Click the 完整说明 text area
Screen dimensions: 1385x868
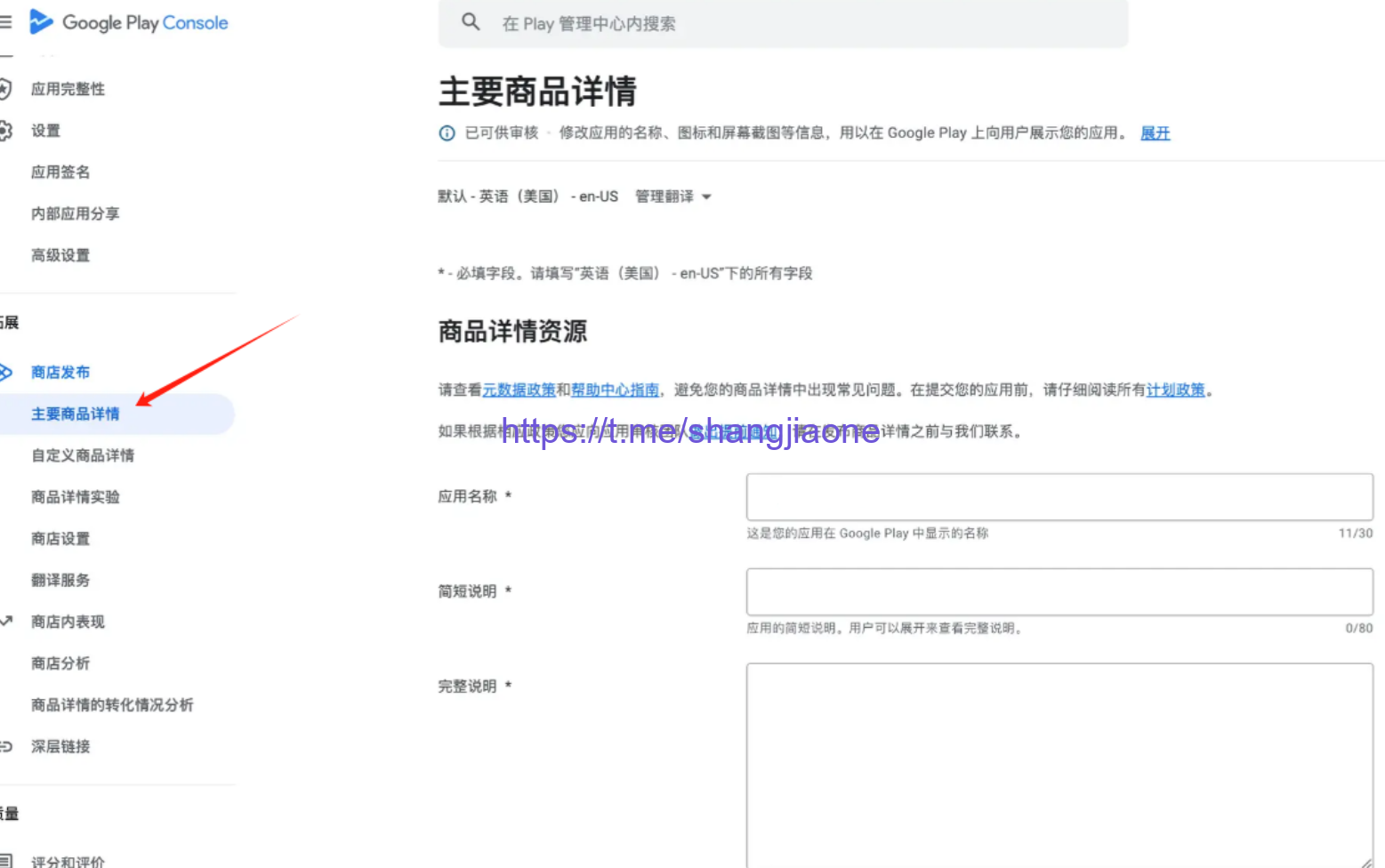pos(1059,765)
